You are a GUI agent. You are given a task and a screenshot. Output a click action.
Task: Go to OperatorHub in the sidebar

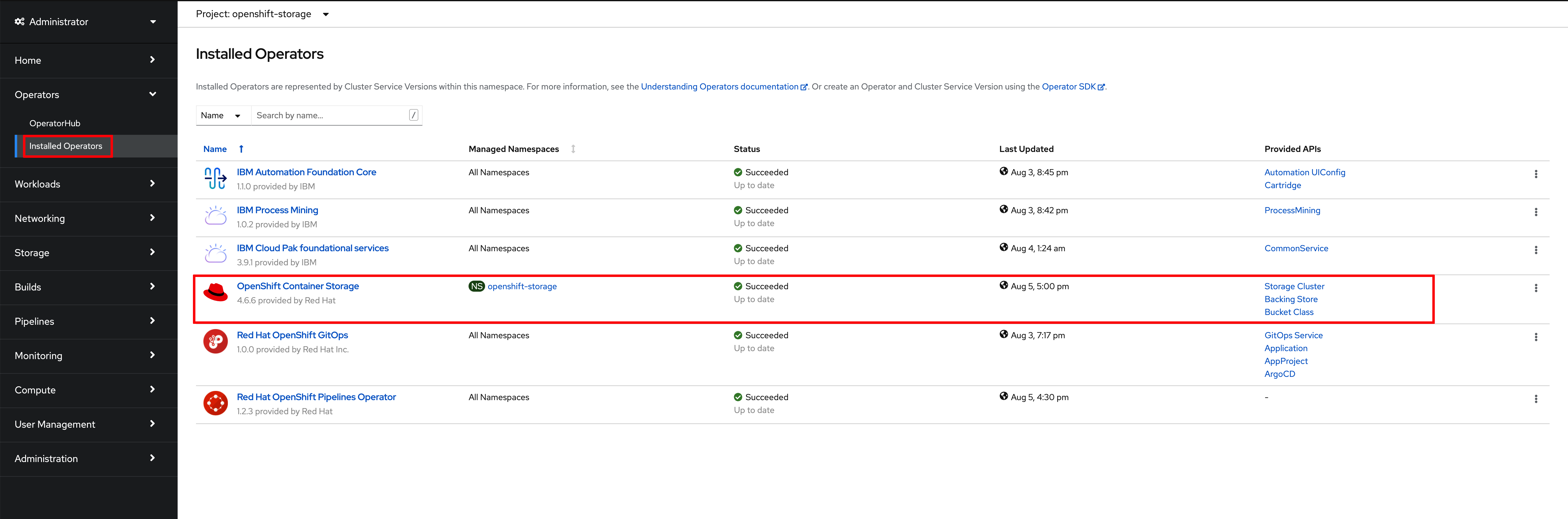(x=55, y=123)
